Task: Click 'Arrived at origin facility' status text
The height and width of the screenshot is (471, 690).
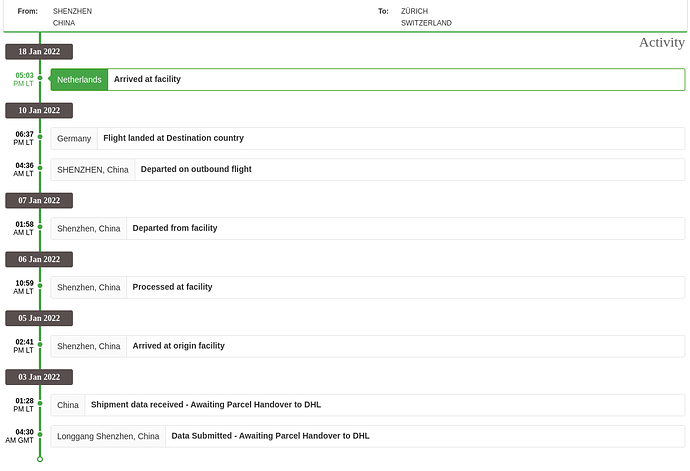Action: click(179, 346)
